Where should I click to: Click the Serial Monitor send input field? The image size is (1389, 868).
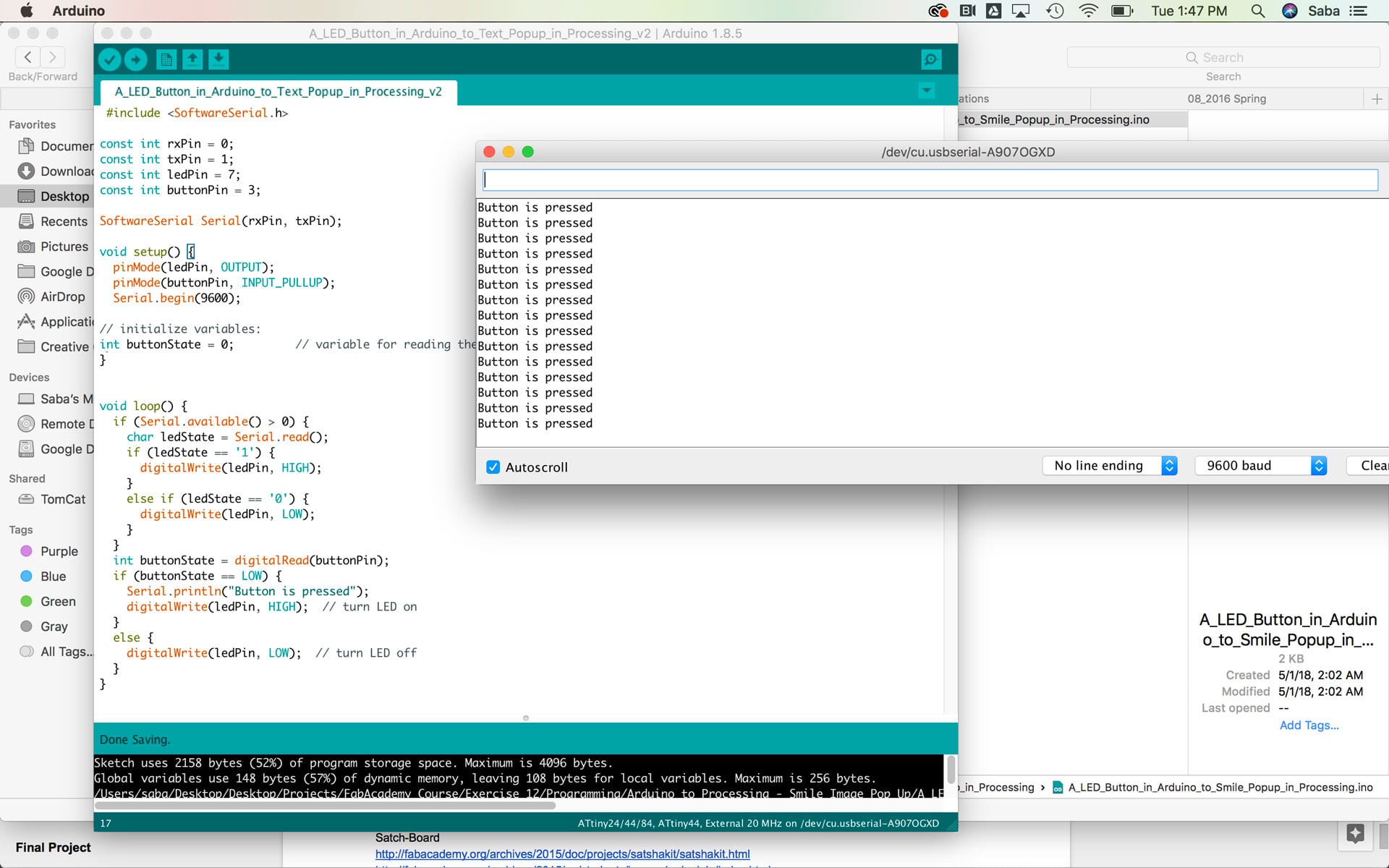coord(930,179)
